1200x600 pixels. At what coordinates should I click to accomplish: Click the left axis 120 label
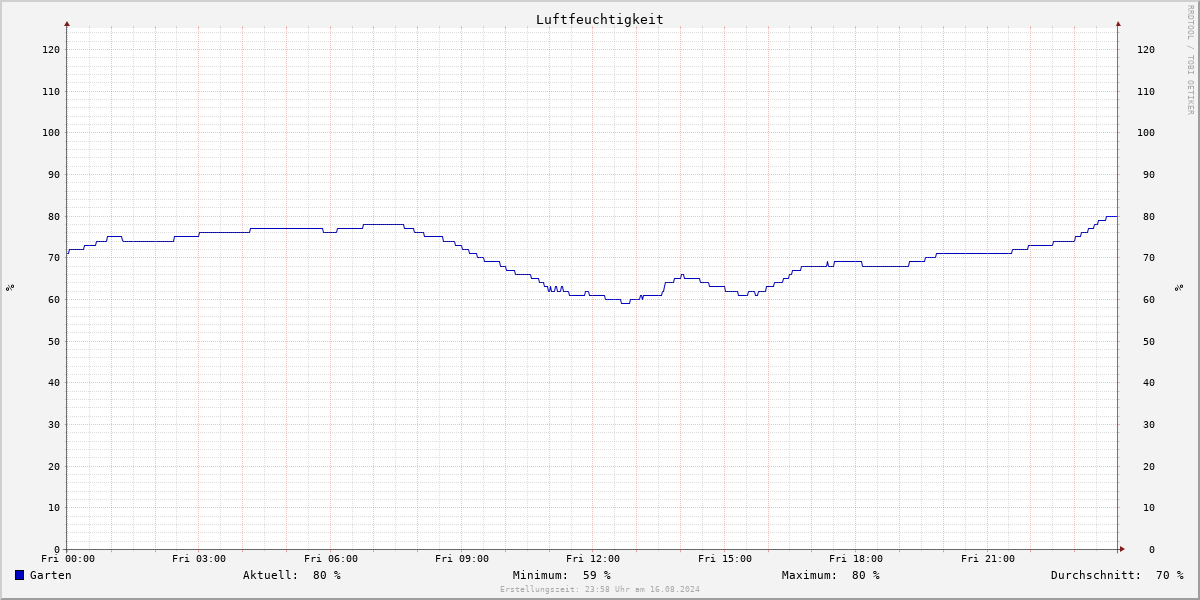[51, 49]
